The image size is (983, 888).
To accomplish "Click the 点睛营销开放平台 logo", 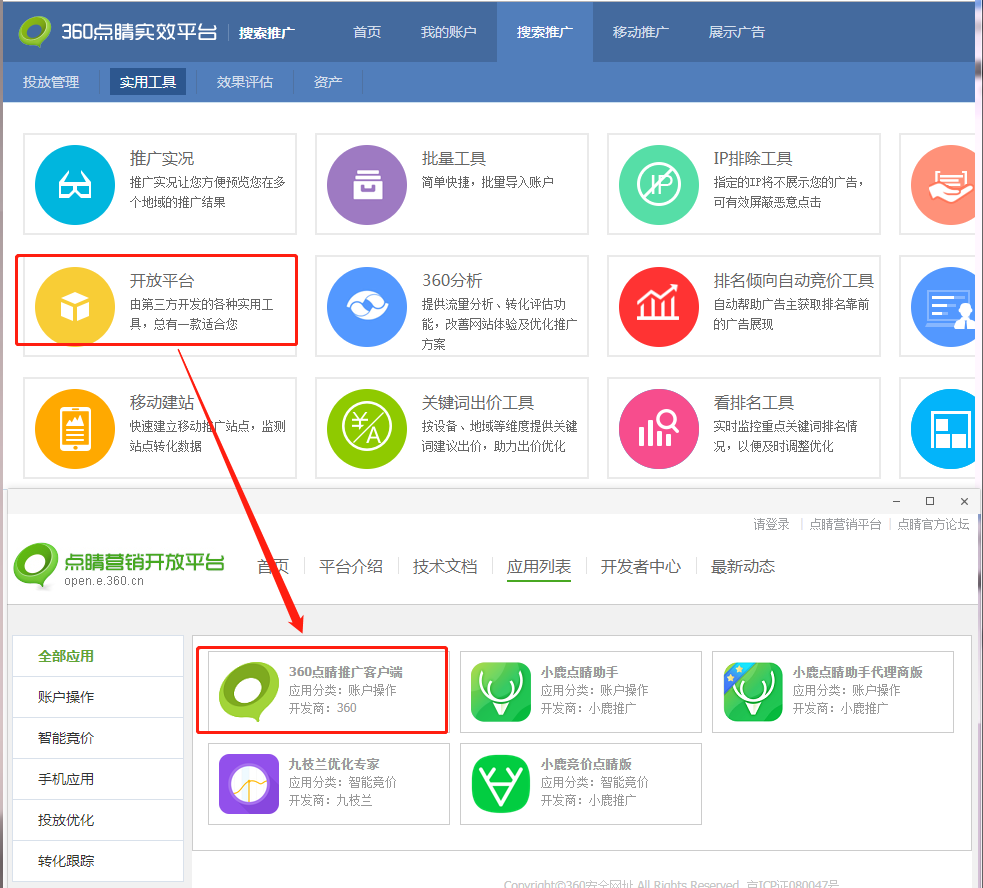I will coord(119,566).
